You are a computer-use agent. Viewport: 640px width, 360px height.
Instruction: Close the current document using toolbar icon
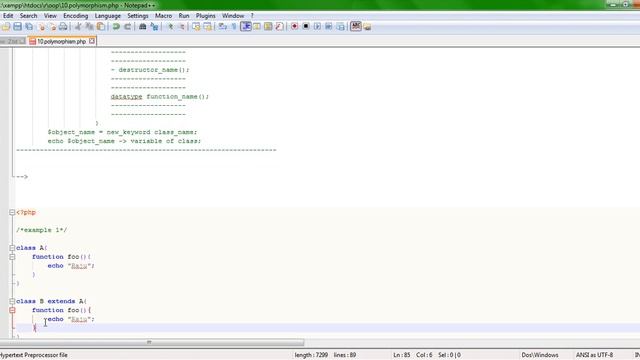[41, 27]
